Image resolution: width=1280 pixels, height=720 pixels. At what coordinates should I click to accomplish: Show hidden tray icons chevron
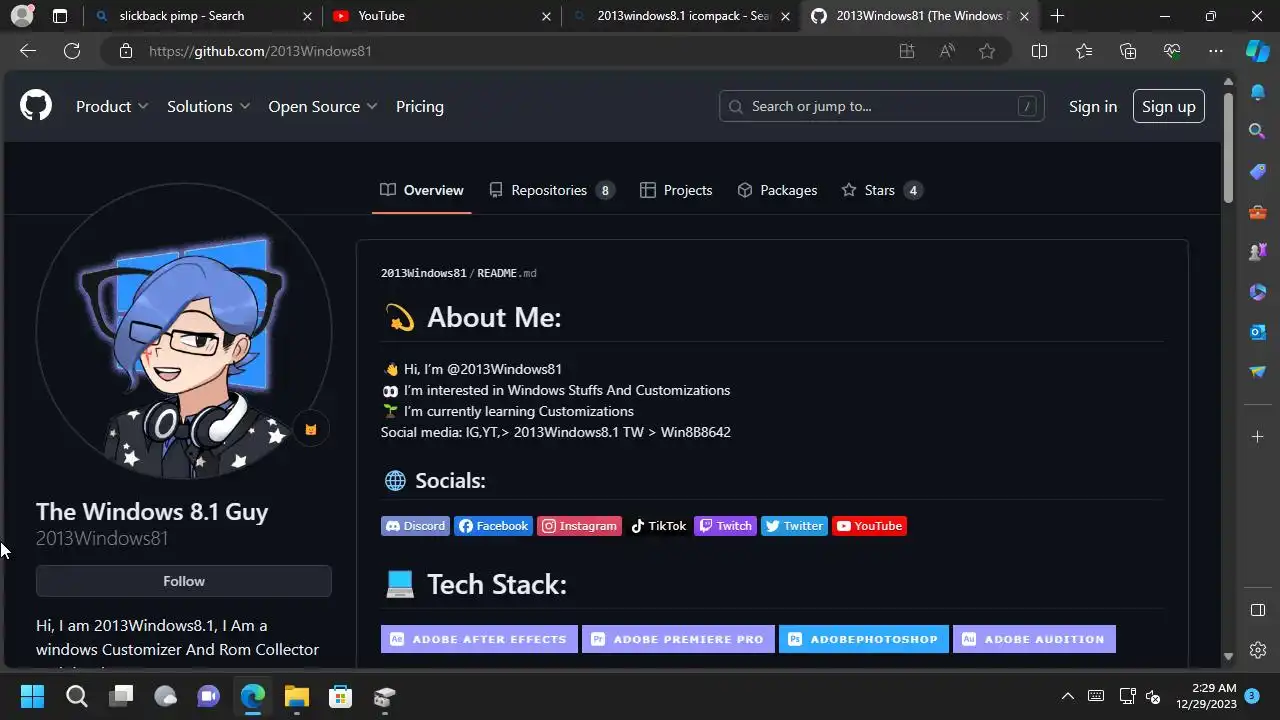coord(1067,696)
